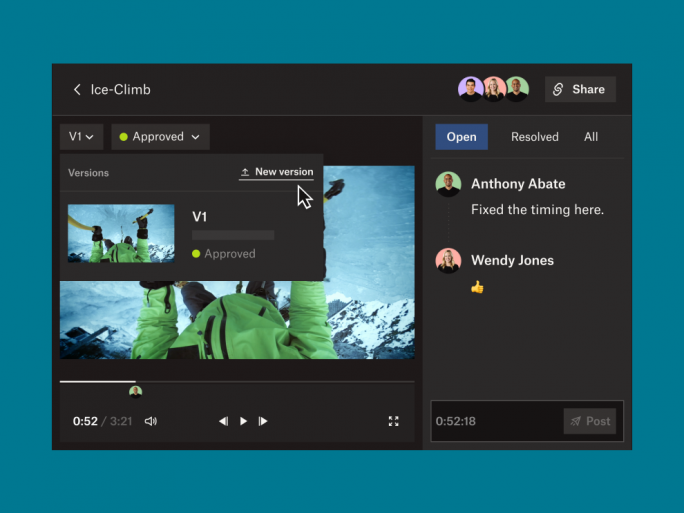Open the V1 version dropdown
This screenshot has height=513, width=684.
(x=82, y=137)
